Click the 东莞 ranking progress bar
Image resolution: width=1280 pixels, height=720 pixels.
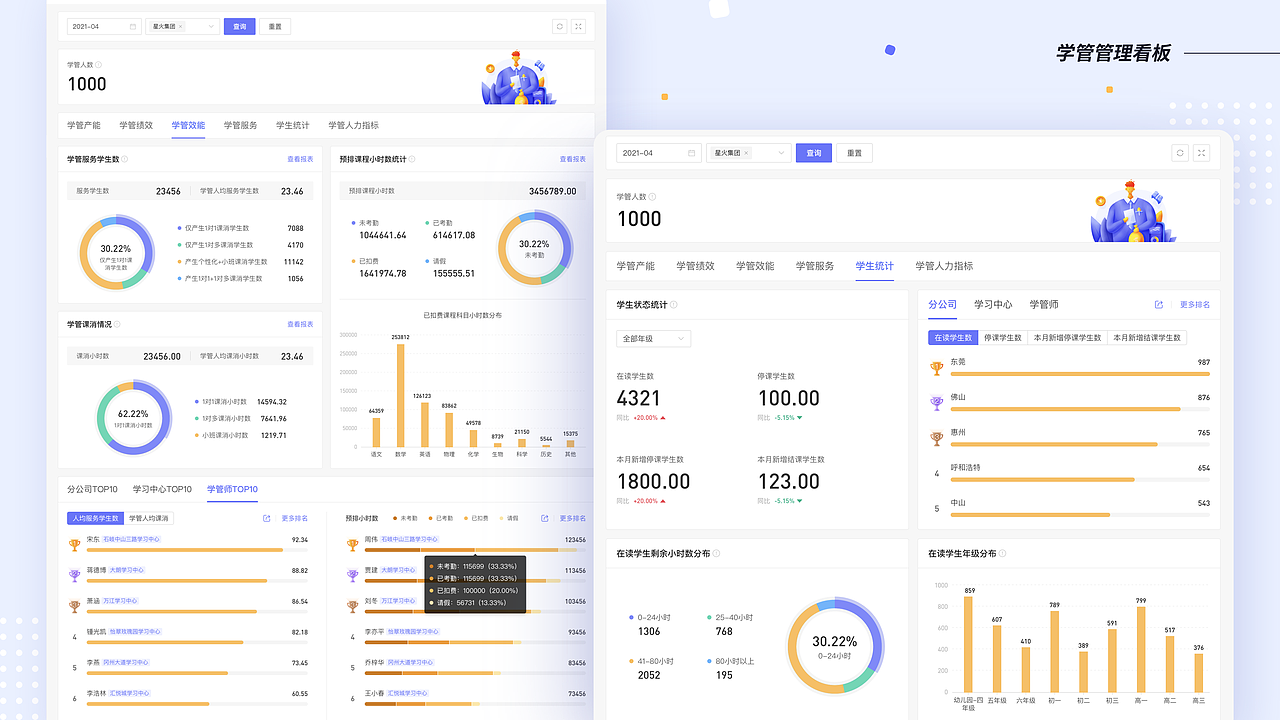click(1080, 373)
